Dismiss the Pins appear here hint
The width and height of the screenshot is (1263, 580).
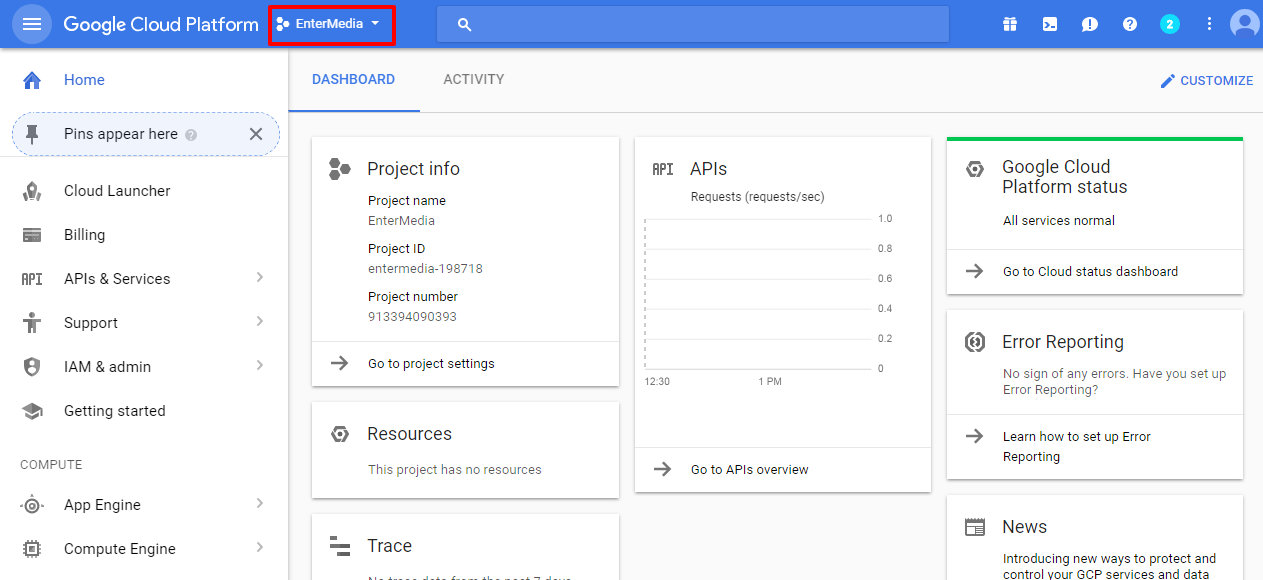pos(256,134)
